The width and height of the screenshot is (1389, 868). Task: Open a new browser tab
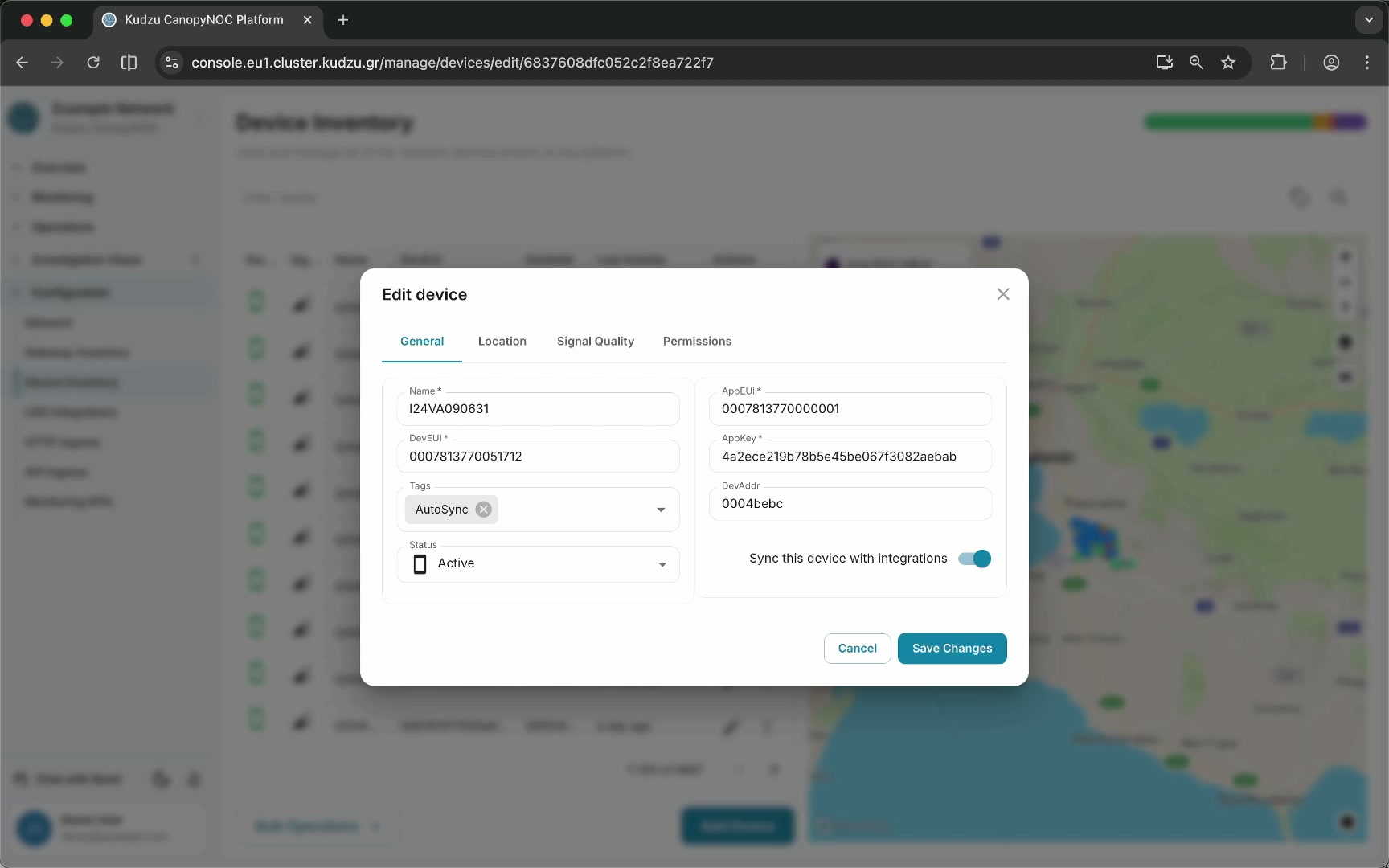343,20
